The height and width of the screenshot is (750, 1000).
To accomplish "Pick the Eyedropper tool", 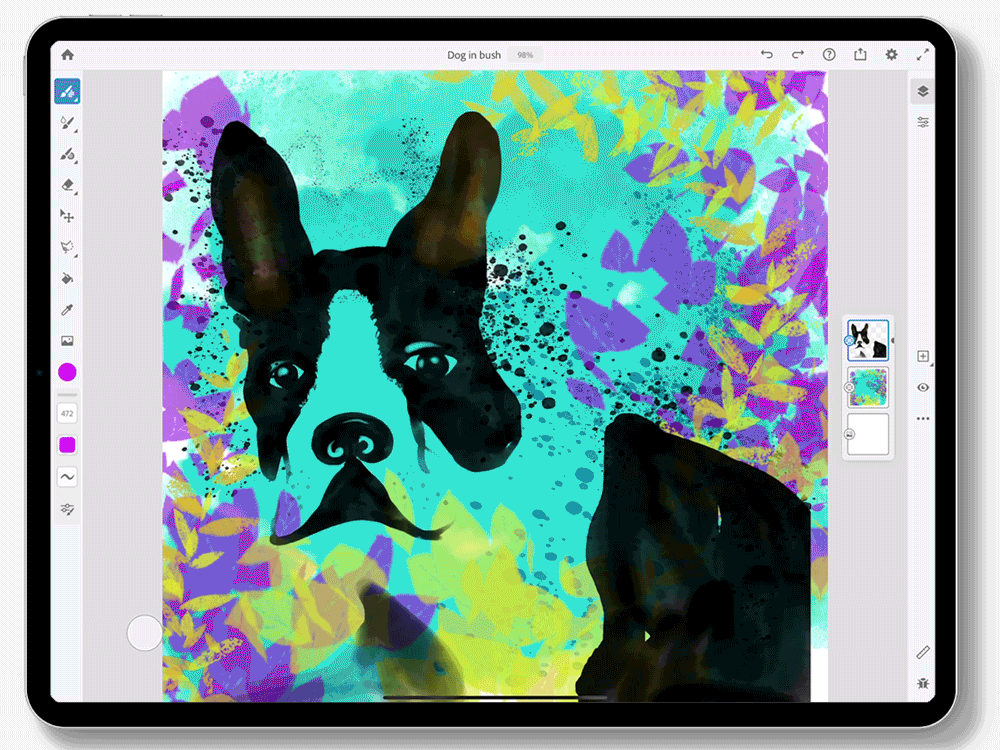I will coord(67,310).
